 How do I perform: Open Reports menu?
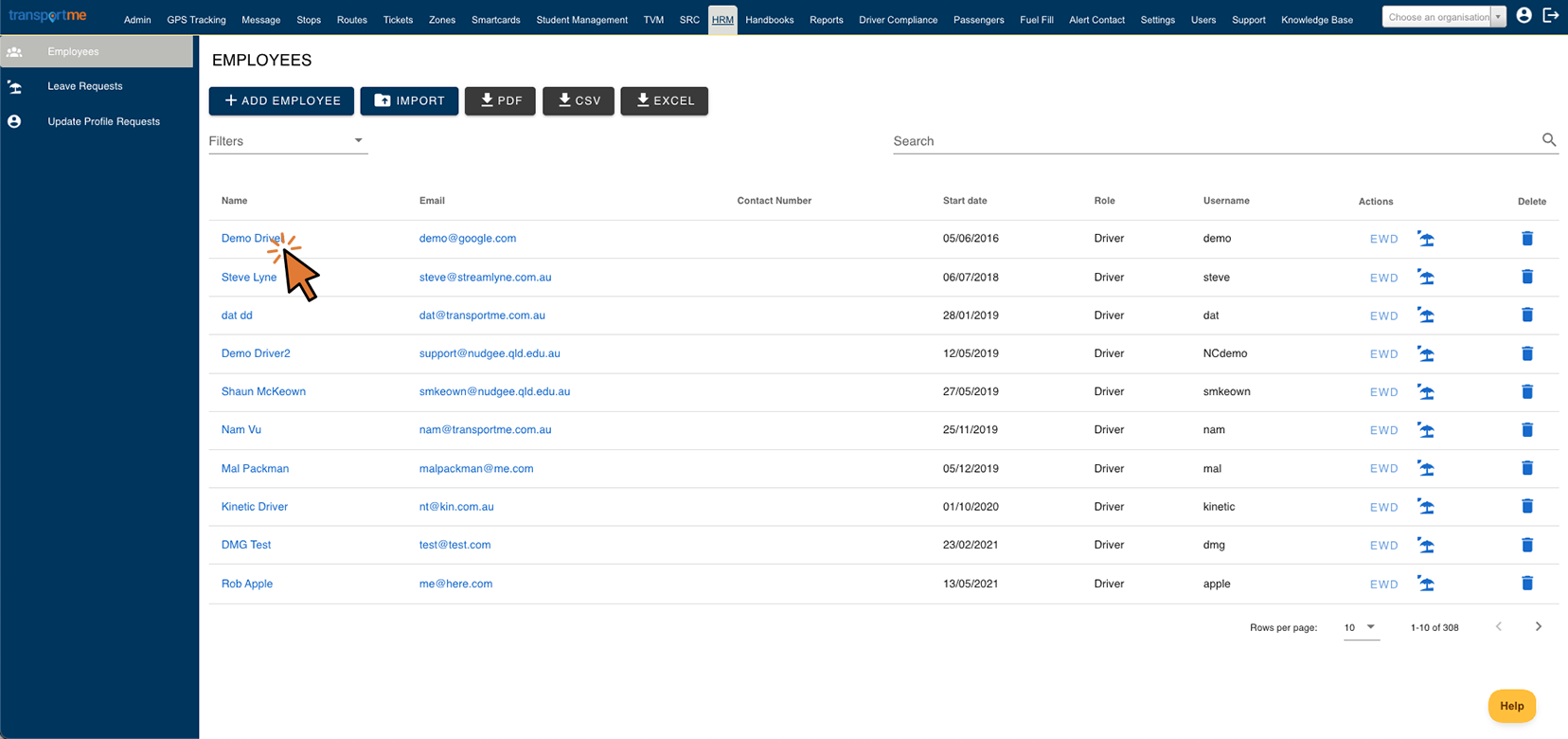pos(826,20)
